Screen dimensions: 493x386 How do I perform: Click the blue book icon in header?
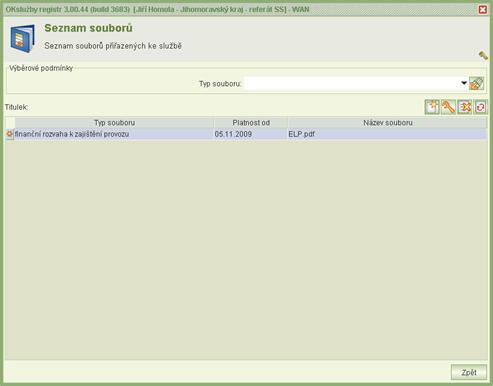pyautogui.click(x=23, y=38)
